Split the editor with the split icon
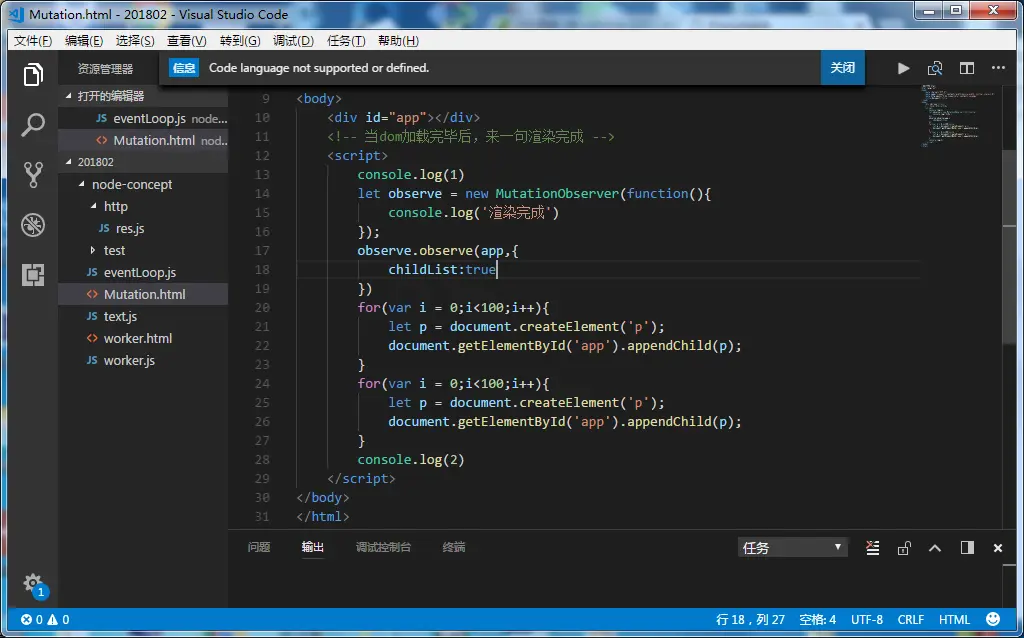 coord(967,68)
